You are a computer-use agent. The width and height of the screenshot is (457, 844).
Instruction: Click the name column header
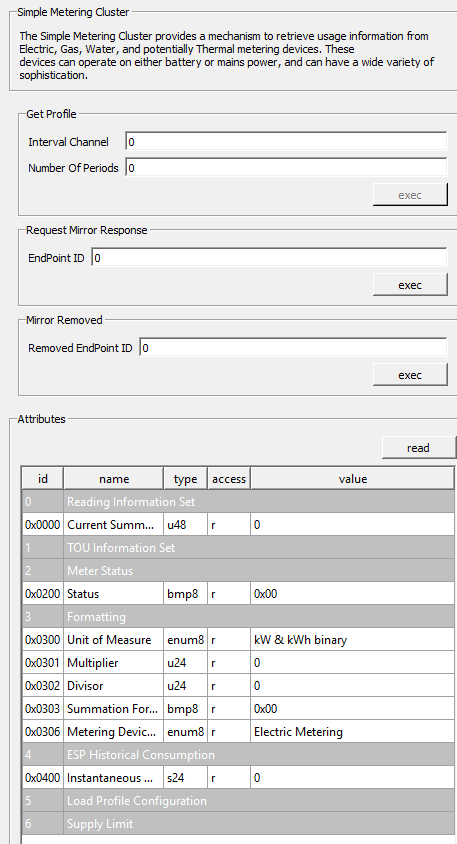(114, 479)
